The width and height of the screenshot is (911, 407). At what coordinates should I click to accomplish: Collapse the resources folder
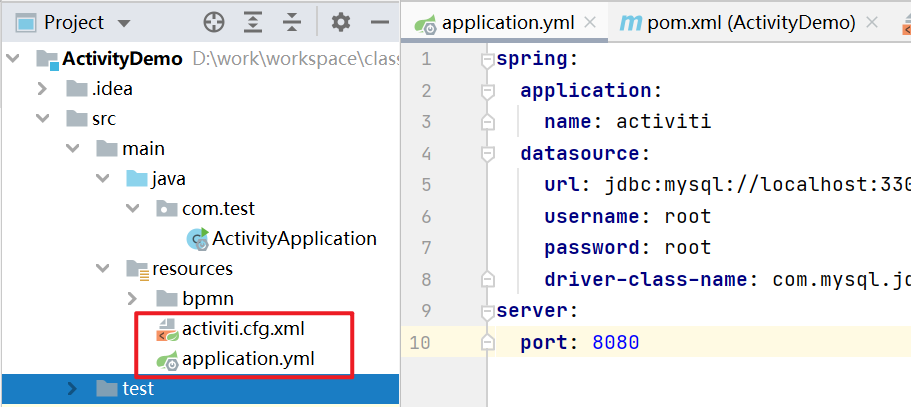102,269
